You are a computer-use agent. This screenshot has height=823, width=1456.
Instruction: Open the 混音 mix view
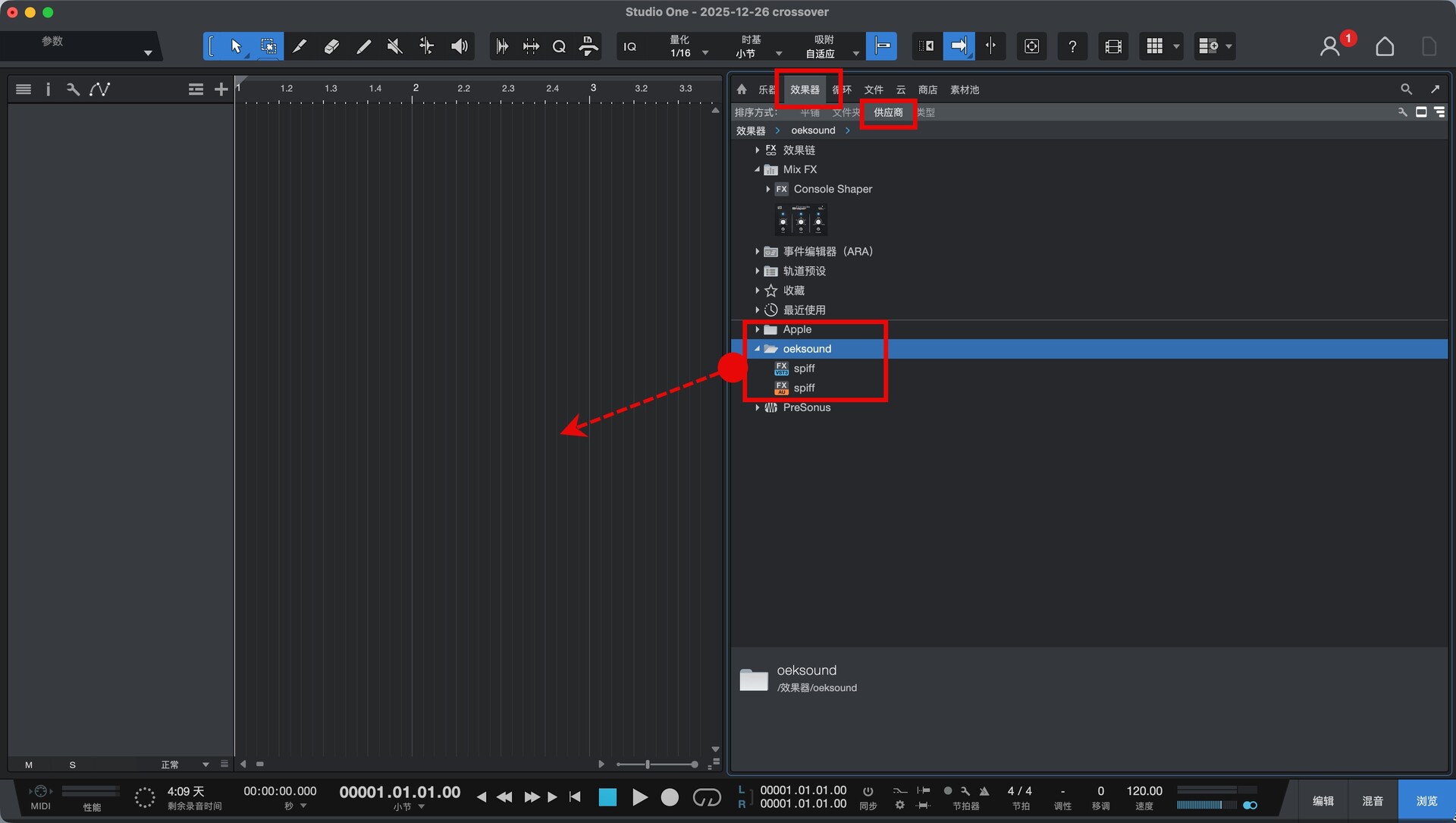pyautogui.click(x=1372, y=800)
